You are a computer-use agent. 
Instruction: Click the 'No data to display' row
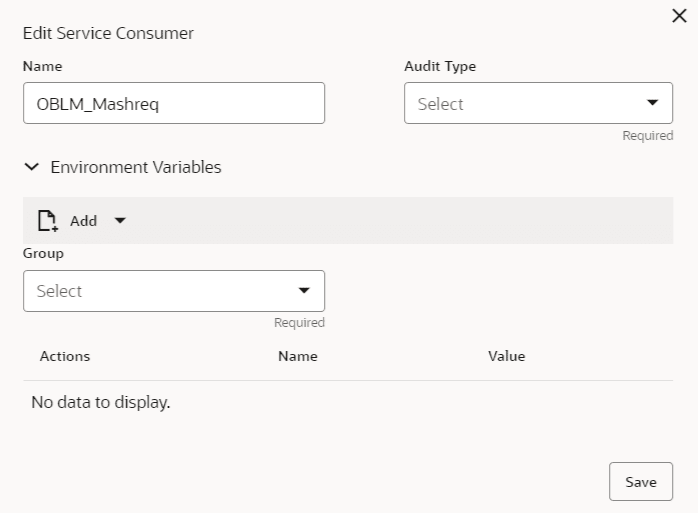click(x=101, y=404)
